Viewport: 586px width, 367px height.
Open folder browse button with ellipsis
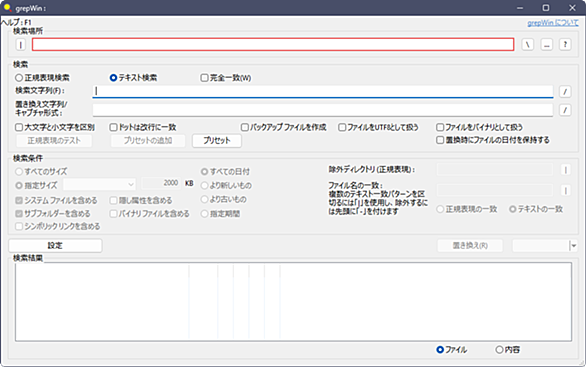coord(546,44)
